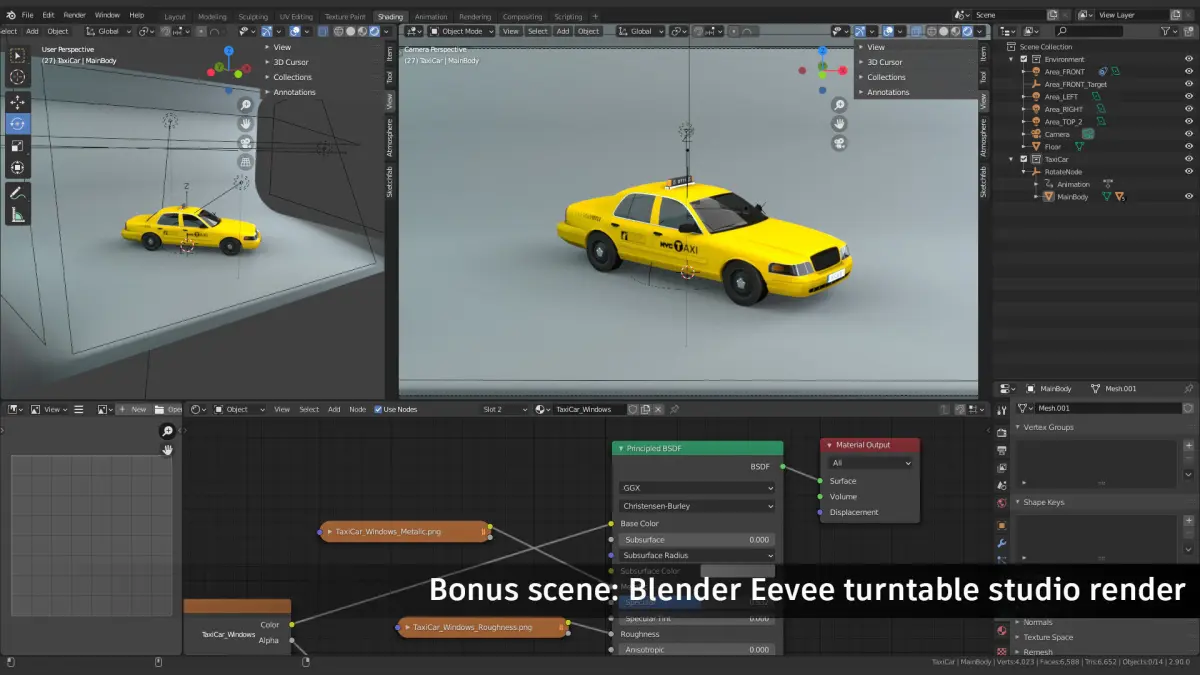Screen dimensions: 1200x675
Task: Click View button in camera viewport header
Action: click(x=511, y=31)
